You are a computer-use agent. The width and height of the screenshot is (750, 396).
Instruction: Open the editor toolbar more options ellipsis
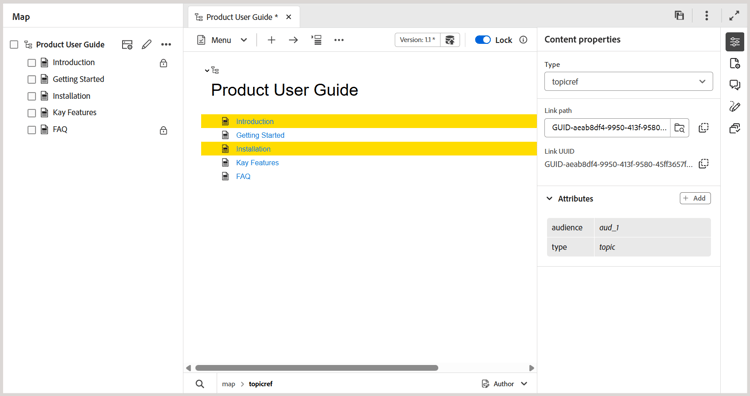pyautogui.click(x=339, y=40)
